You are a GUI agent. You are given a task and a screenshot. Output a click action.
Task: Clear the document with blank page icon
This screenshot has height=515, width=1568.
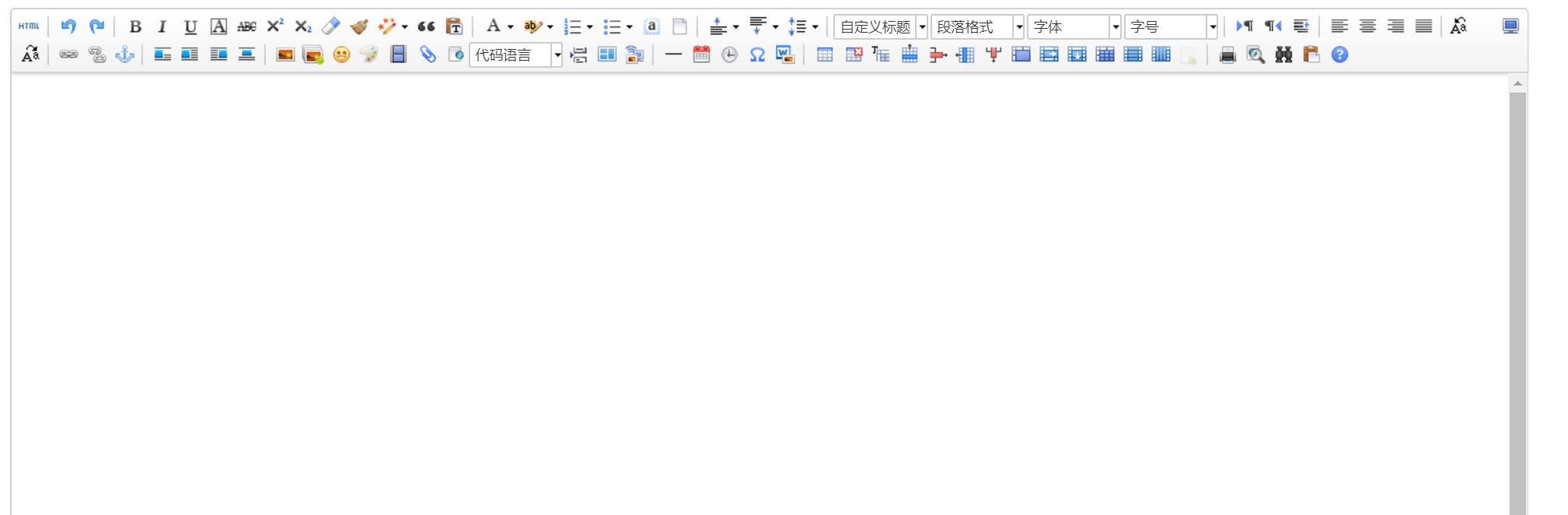pos(679,26)
